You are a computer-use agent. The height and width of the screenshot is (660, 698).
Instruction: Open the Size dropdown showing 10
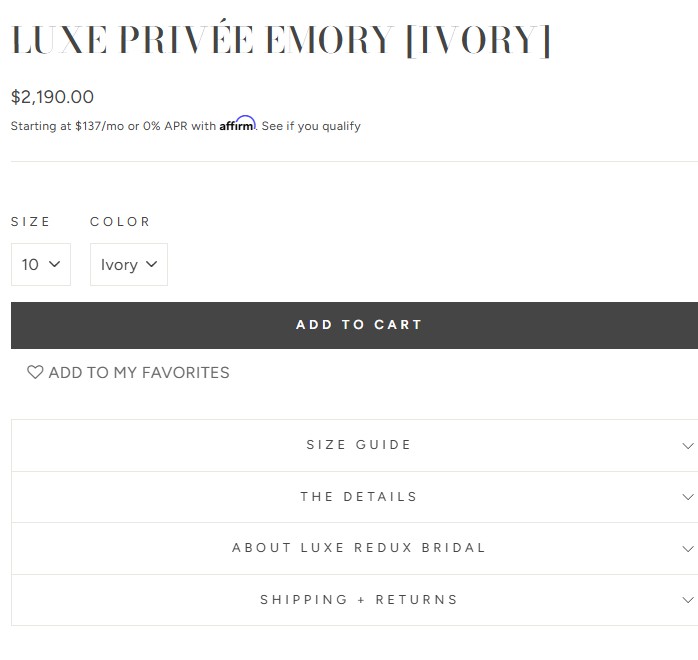[40, 264]
